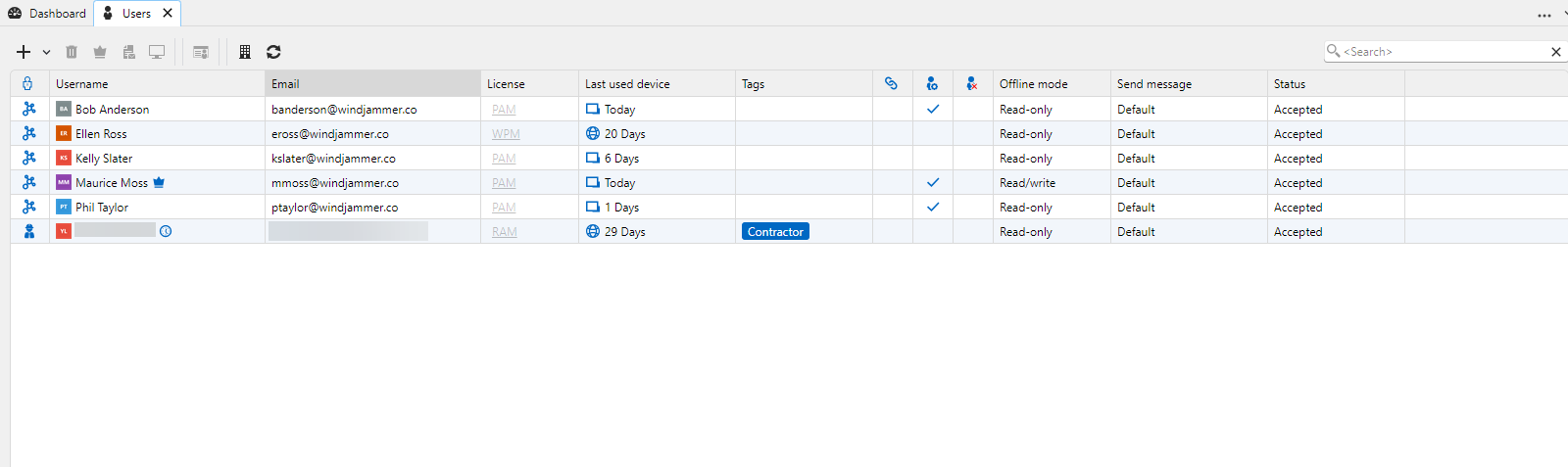
Task: Click the monitor icon in toolbar
Action: coord(157,52)
